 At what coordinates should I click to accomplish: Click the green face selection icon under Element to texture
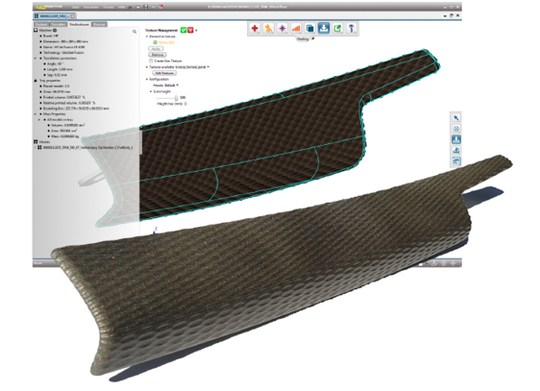tap(155, 42)
